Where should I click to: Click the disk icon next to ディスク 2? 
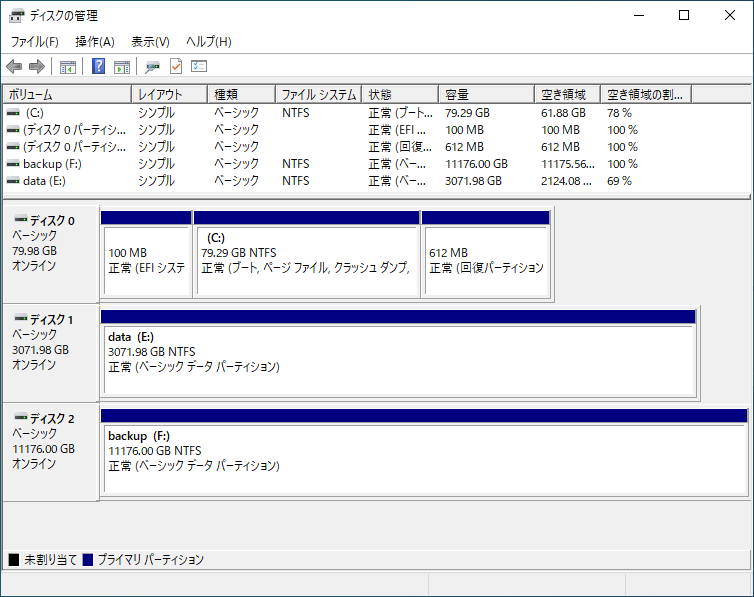tap(21, 417)
